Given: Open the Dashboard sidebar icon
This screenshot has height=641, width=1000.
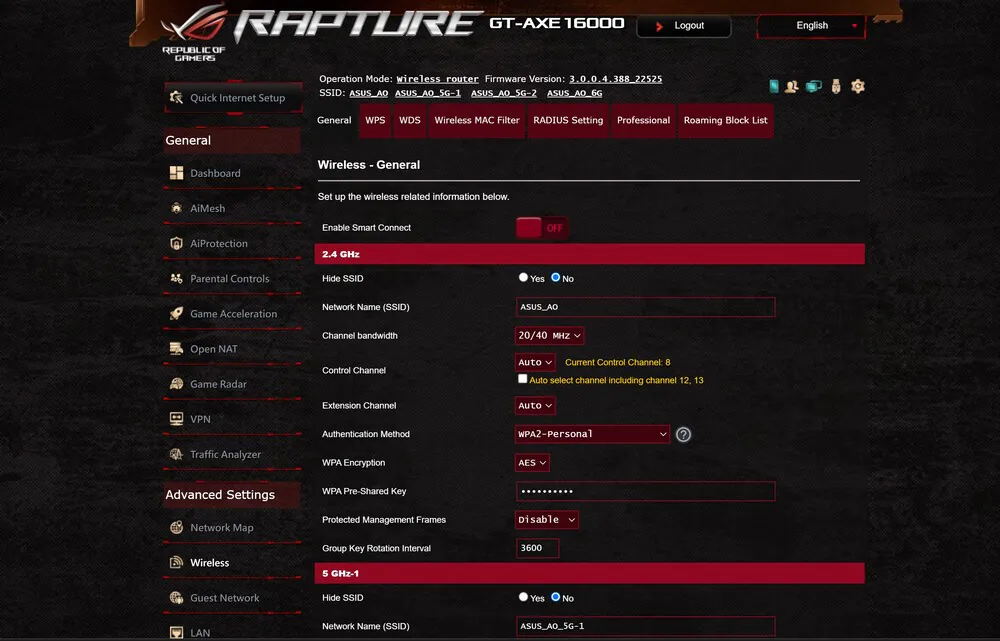Looking at the screenshot, I should coord(177,173).
